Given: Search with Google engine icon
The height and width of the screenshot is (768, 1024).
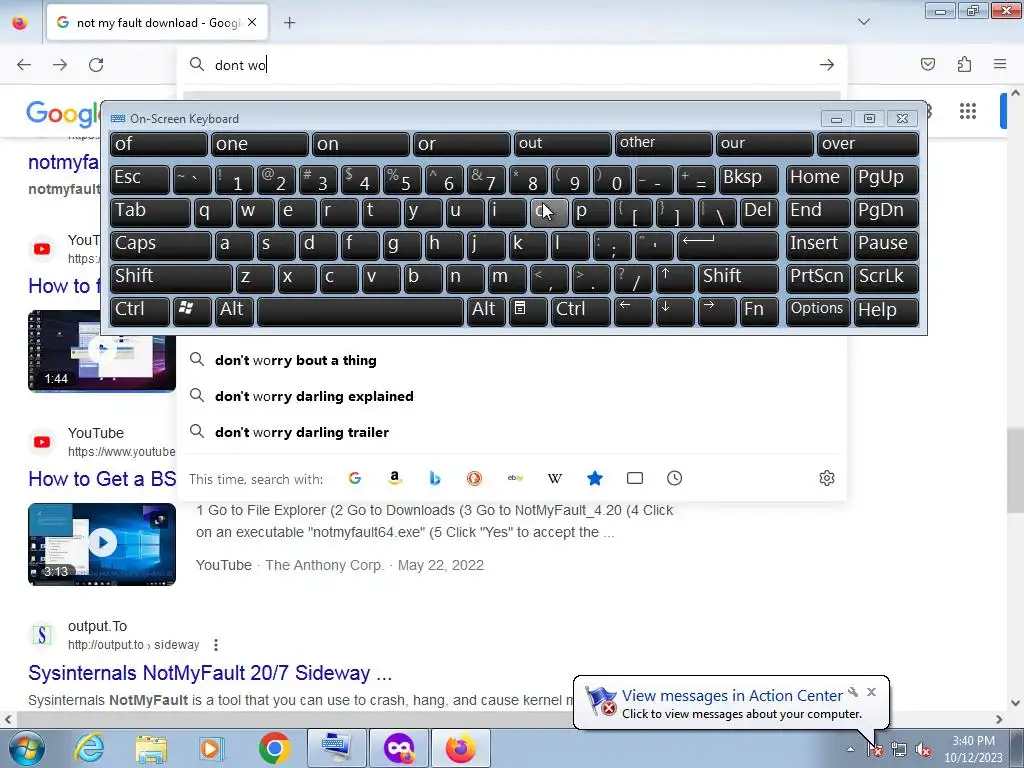Looking at the screenshot, I should click(x=355, y=479).
